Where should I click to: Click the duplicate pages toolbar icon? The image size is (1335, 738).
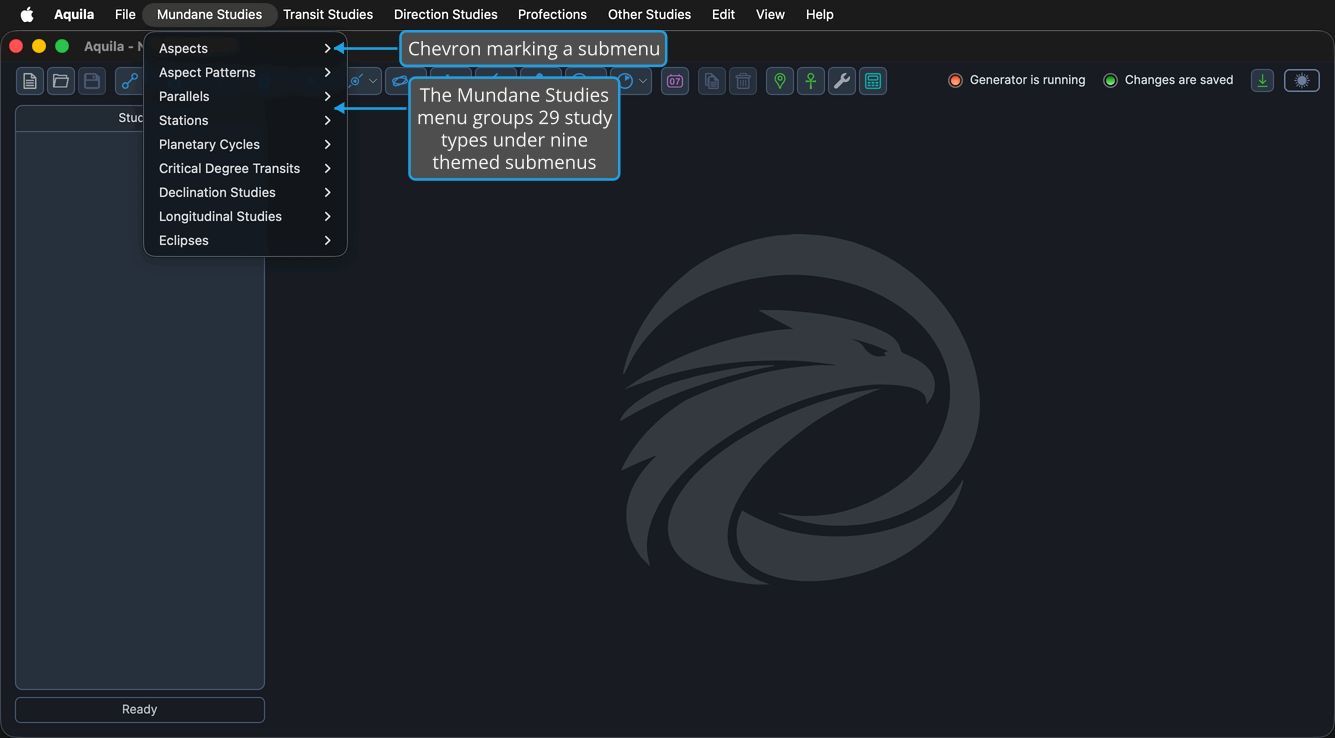(712, 81)
